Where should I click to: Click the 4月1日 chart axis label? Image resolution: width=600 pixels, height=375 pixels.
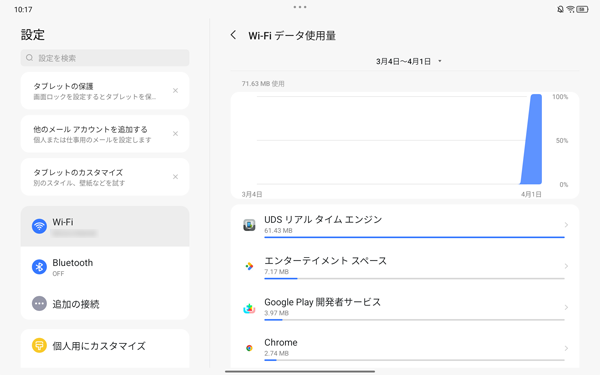pyautogui.click(x=531, y=194)
